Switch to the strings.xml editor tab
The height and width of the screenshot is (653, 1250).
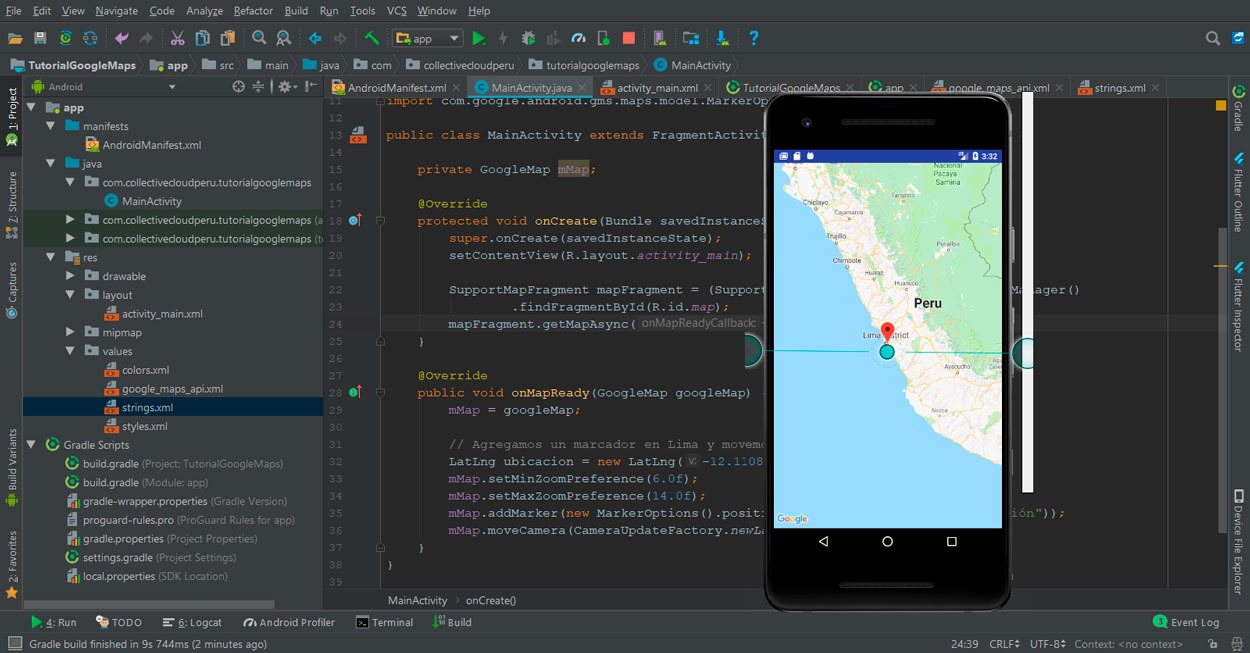click(1118, 88)
